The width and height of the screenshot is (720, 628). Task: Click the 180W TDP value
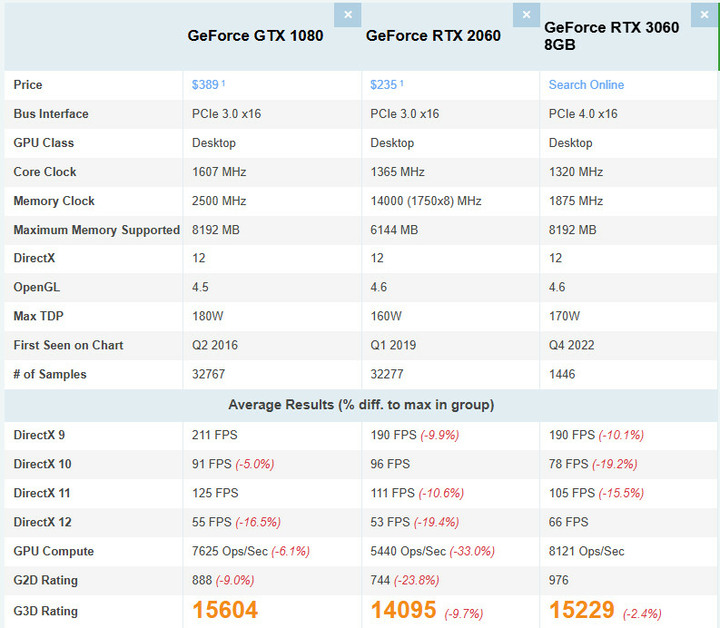(208, 316)
